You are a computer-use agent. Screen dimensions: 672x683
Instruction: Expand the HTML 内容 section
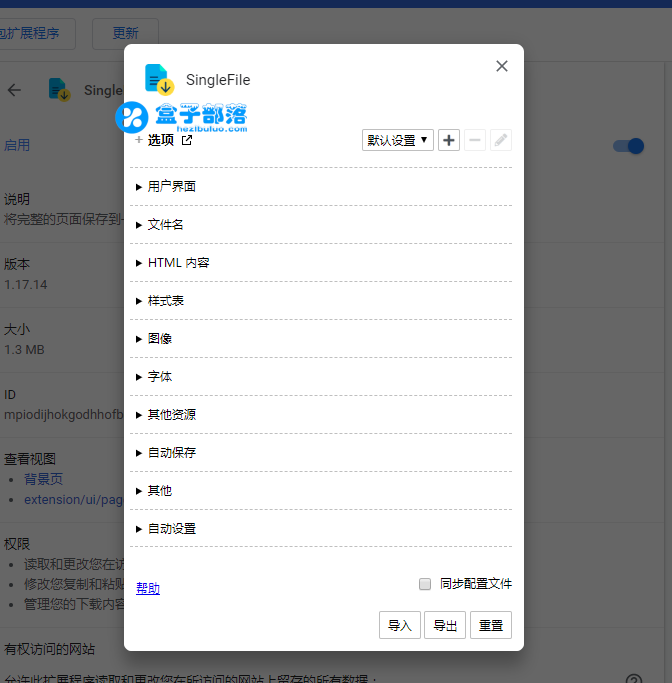(x=321, y=263)
